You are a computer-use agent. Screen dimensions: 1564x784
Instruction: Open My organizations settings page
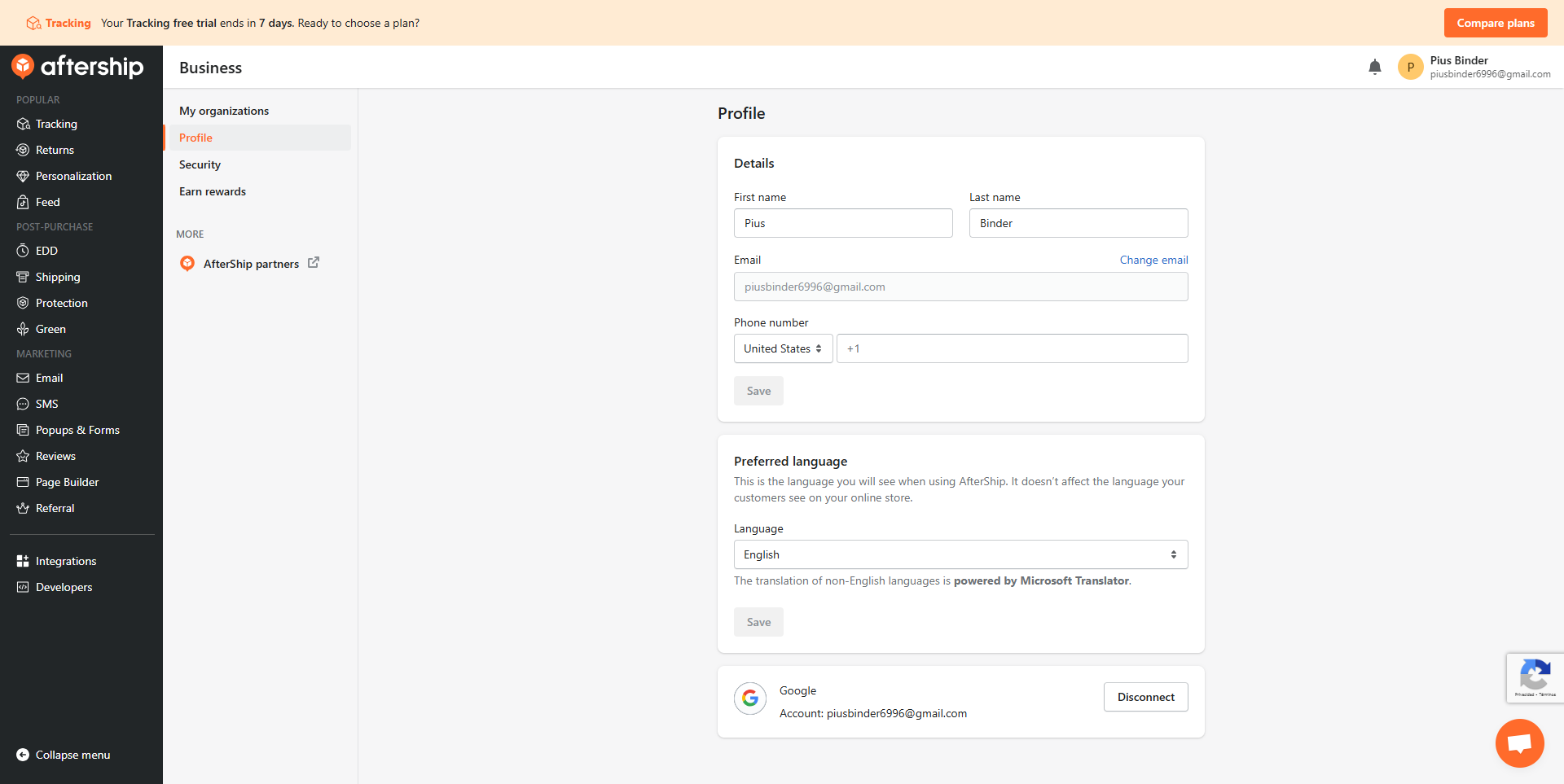click(x=224, y=111)
